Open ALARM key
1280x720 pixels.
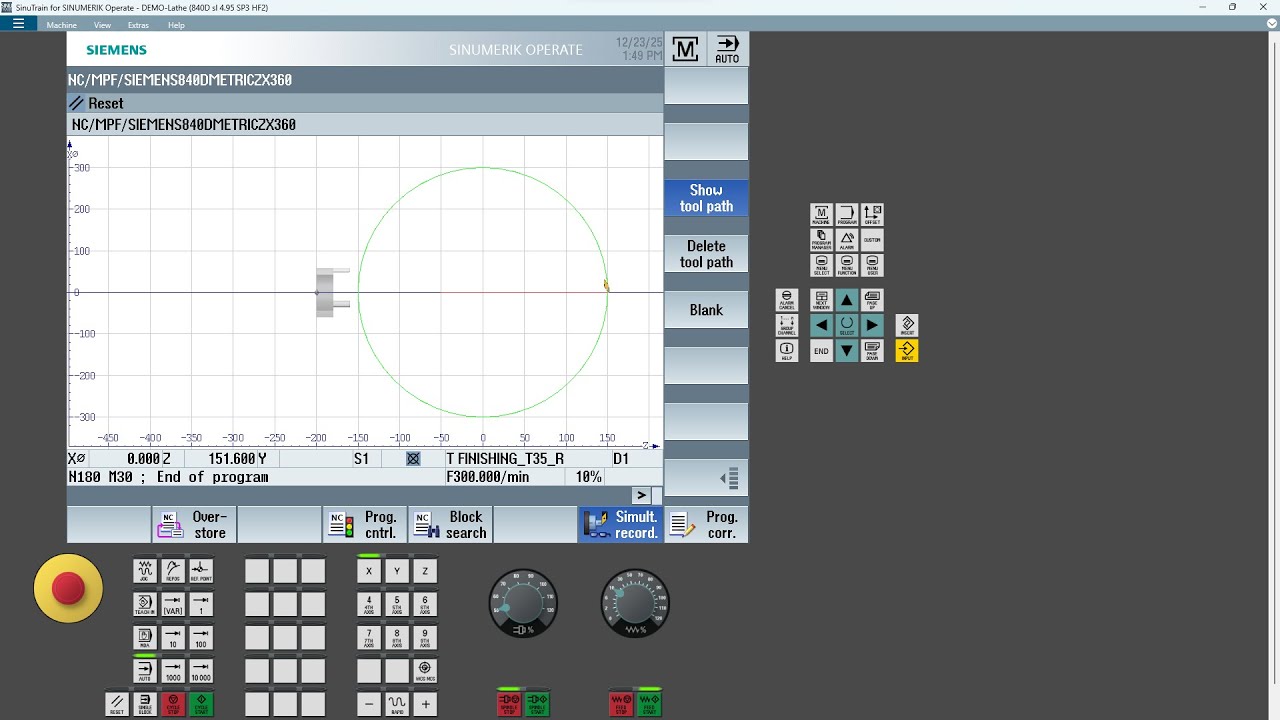click(x=847, y=240)
